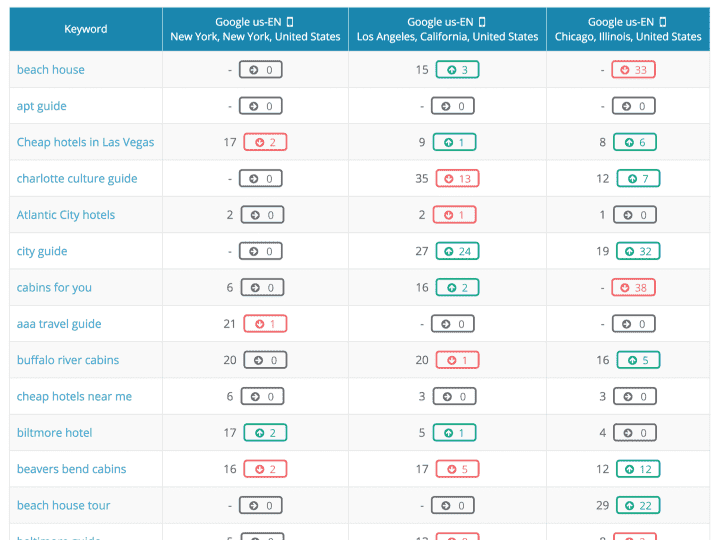The image size is (720, 540).
Task: Click the red down-arrow badge showing 33 for beach house
Action: (x=634, y=70)
